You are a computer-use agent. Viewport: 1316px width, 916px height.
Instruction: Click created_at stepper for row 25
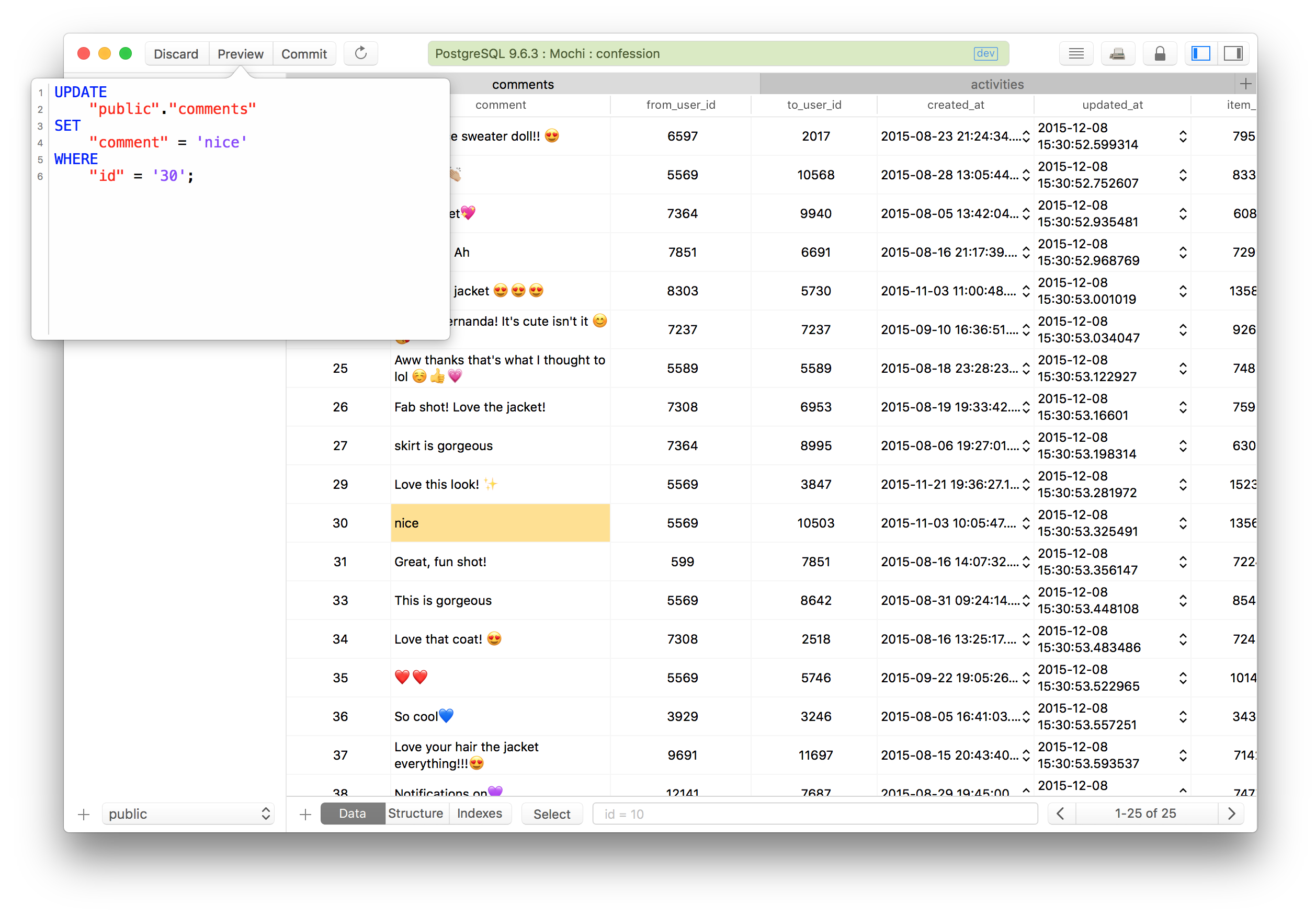click(1025, 369)
